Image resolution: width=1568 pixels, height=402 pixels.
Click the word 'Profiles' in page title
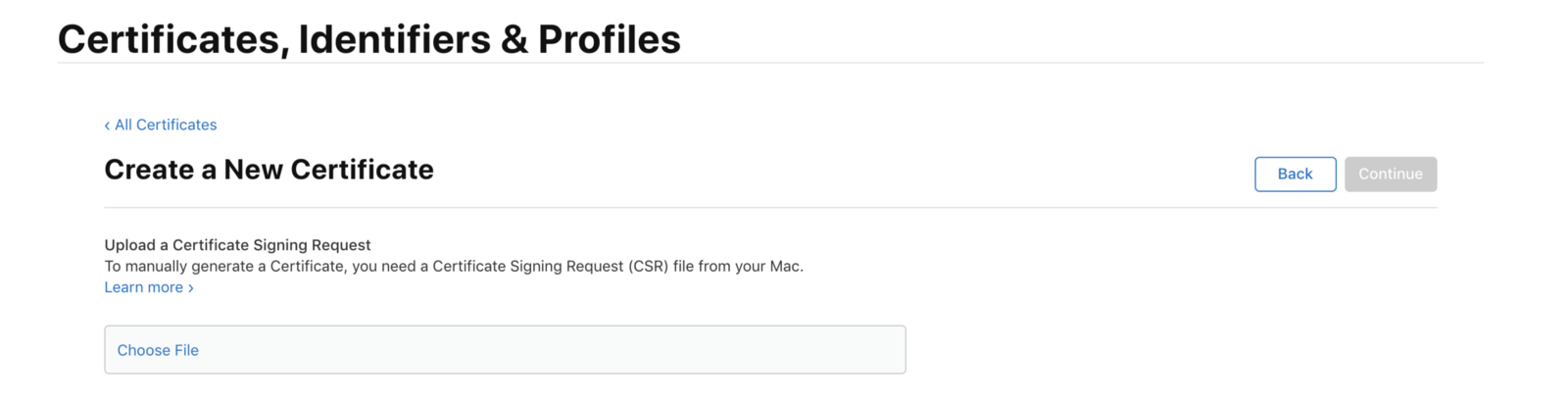pyautogui.click(x=609, y=39)
